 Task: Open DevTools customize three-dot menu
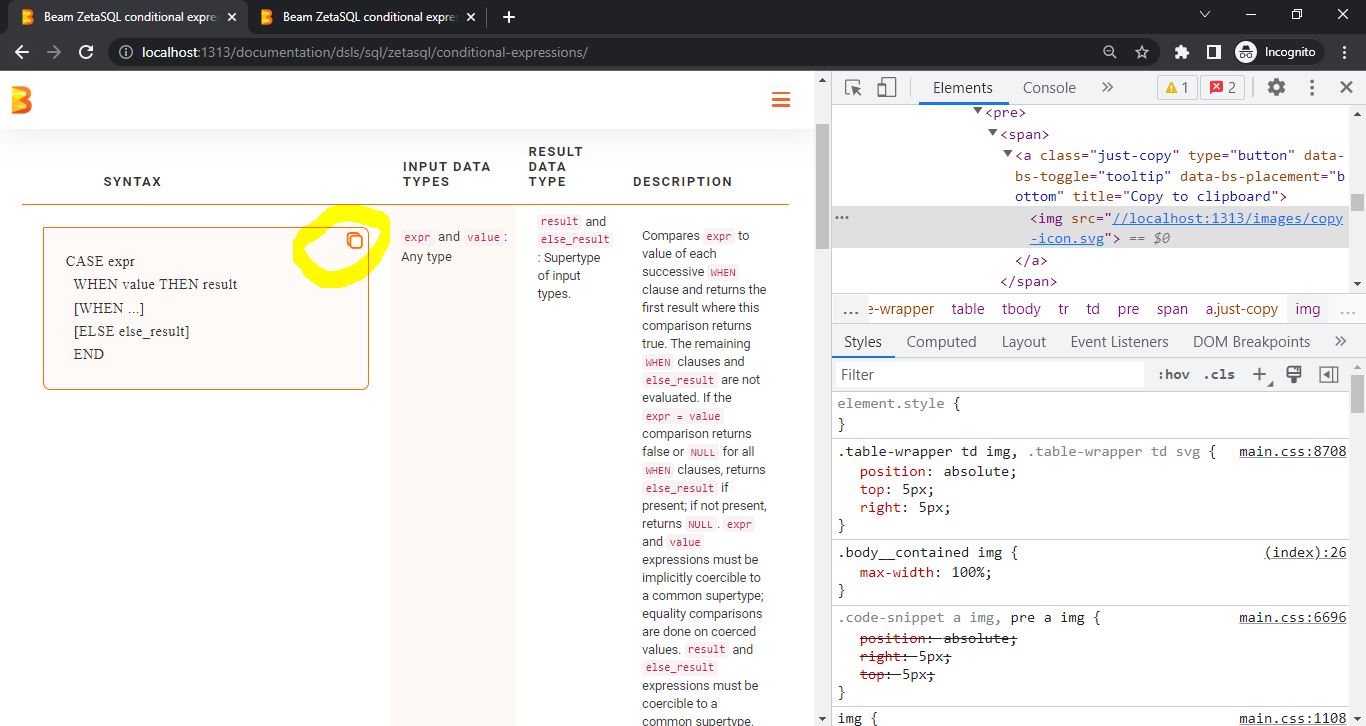click(x=1312, y=88)
